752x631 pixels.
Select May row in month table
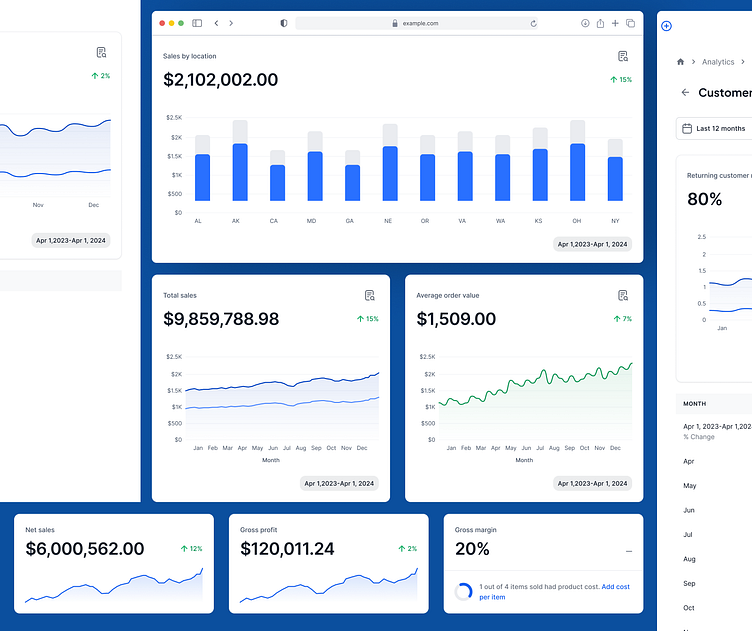click(690, 486)
